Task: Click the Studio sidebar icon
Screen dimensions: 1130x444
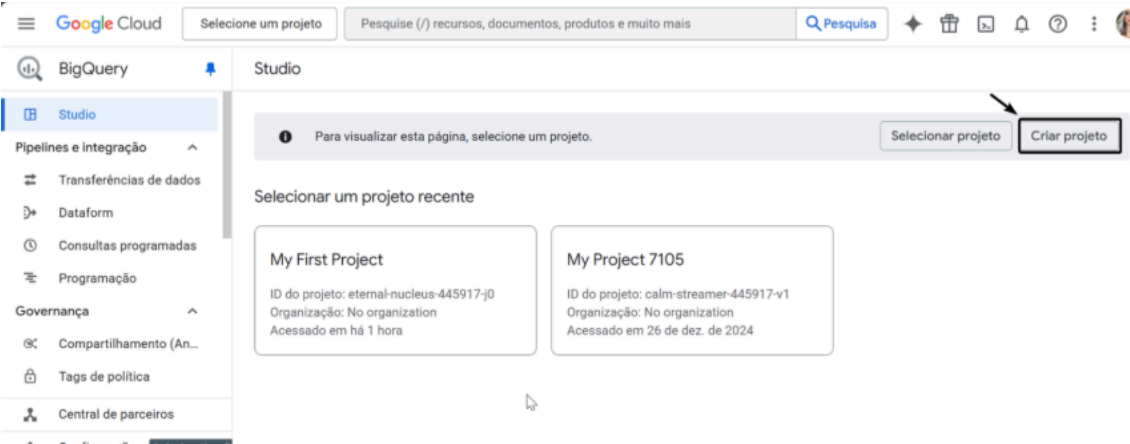Action: (x=30, y=115)
